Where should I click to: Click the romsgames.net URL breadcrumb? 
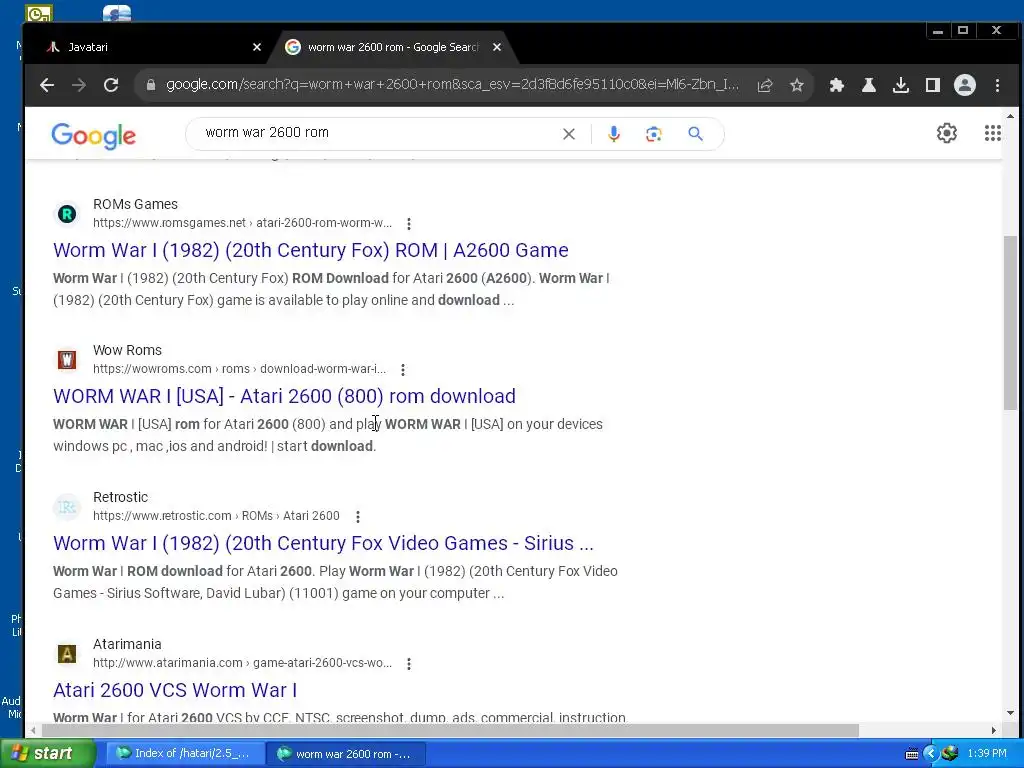(x=242, y=223)
